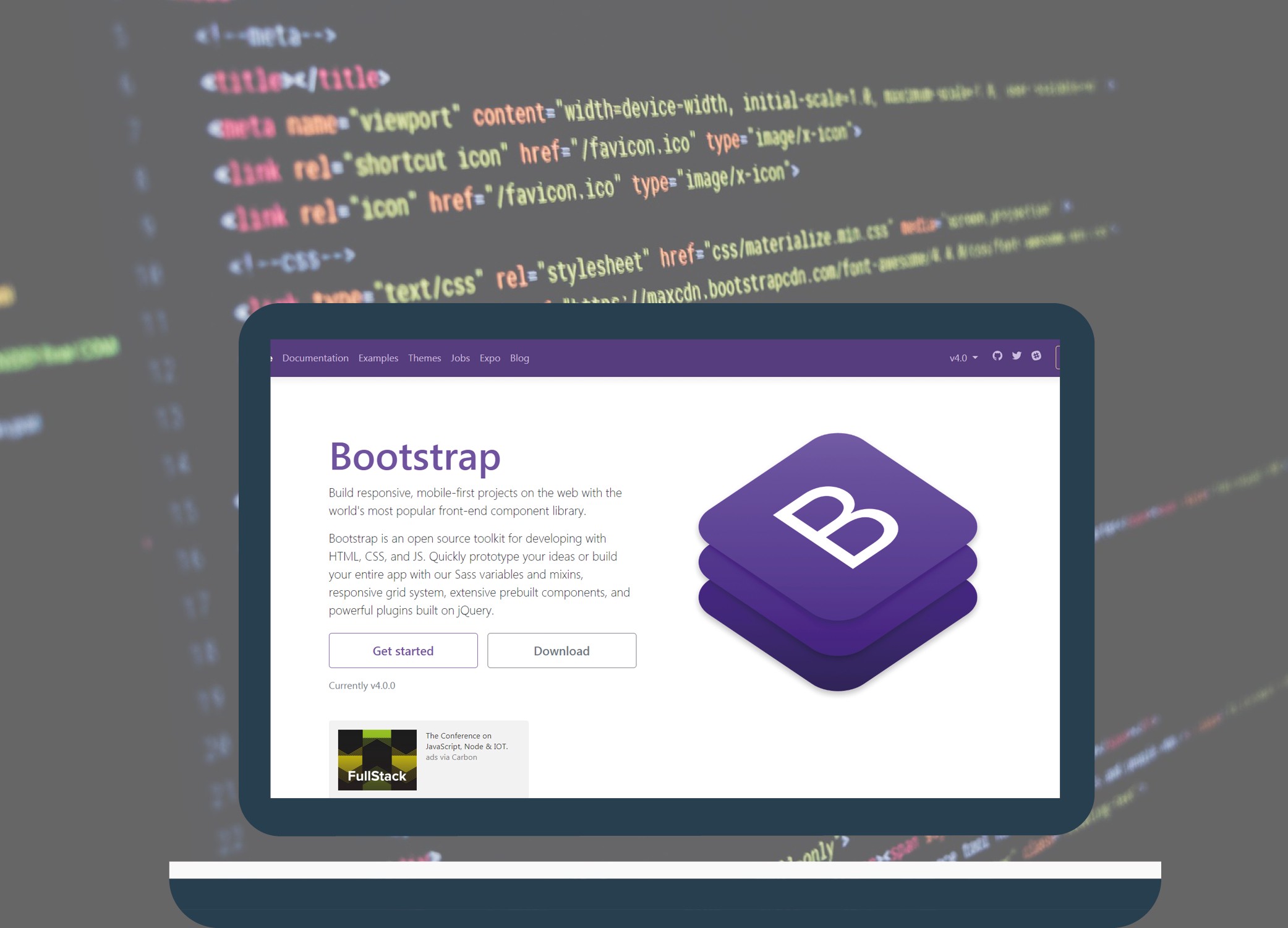The width and height of the screenshot is (1288, 928).
Task: Browse the Themes section
Action: click(424, 358)
